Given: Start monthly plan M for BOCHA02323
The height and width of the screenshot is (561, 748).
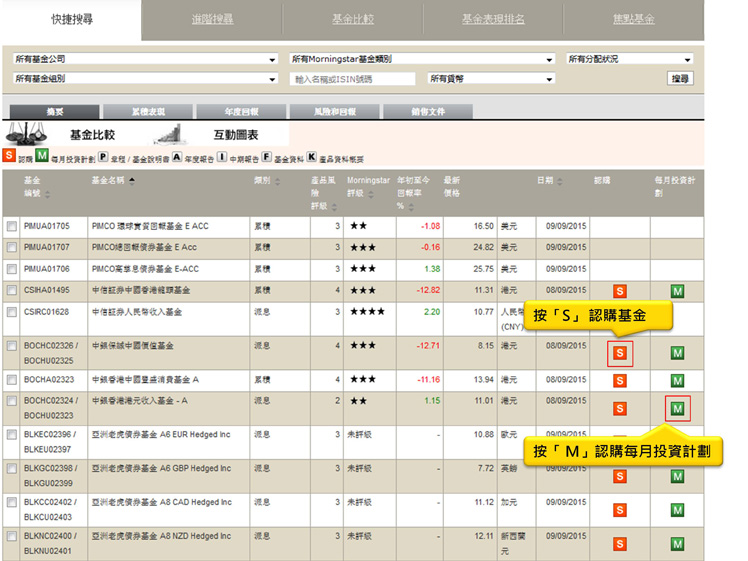Looking at the screenshot, I should 677,381.
